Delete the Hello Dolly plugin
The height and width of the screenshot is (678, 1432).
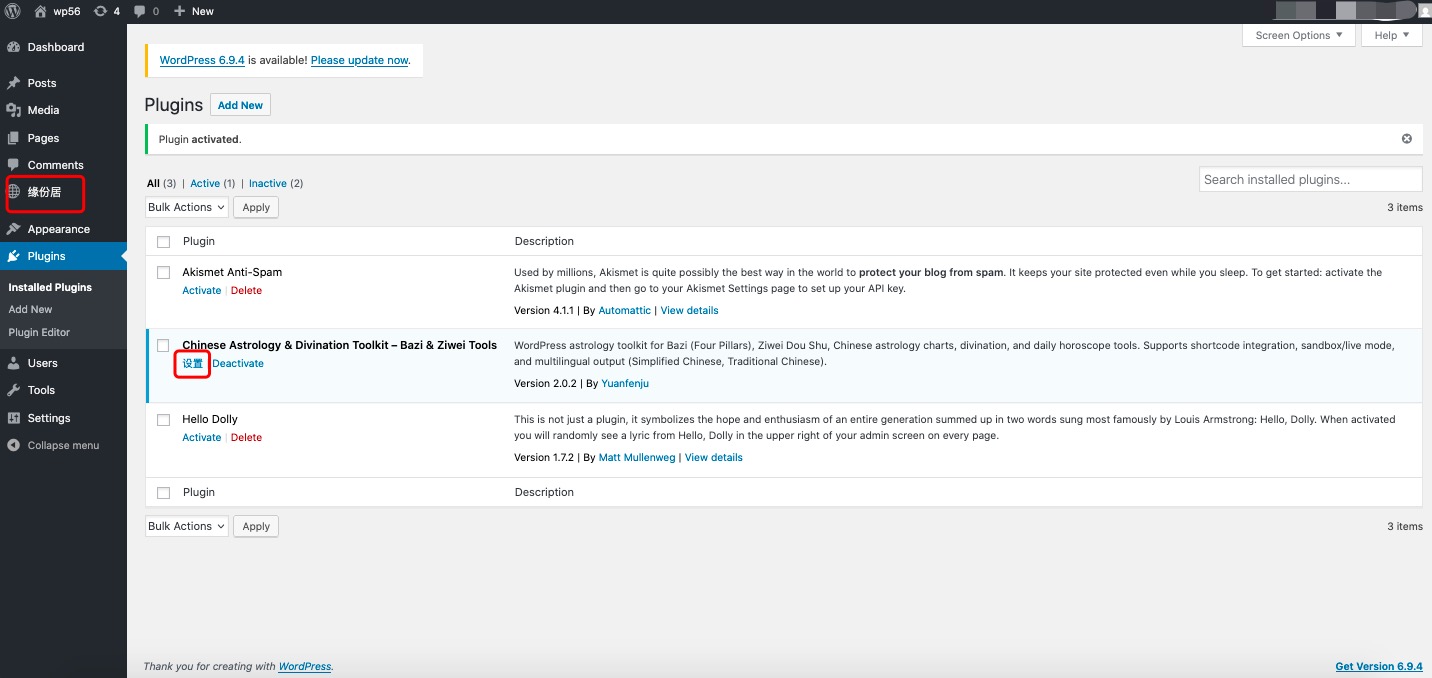pos(246,437)
